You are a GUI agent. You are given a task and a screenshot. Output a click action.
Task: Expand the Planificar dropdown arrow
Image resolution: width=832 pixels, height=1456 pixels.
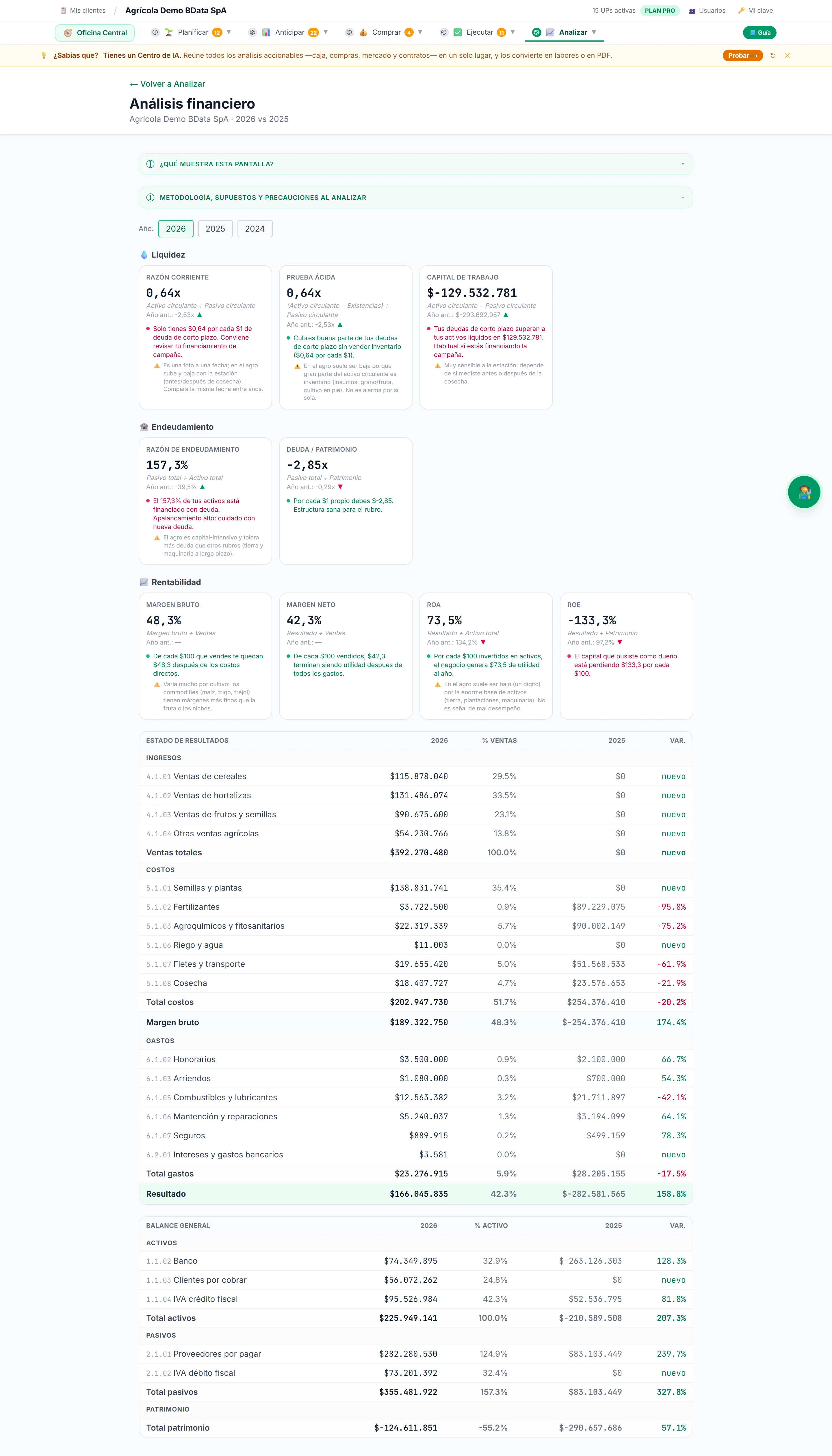pos(229,32)
